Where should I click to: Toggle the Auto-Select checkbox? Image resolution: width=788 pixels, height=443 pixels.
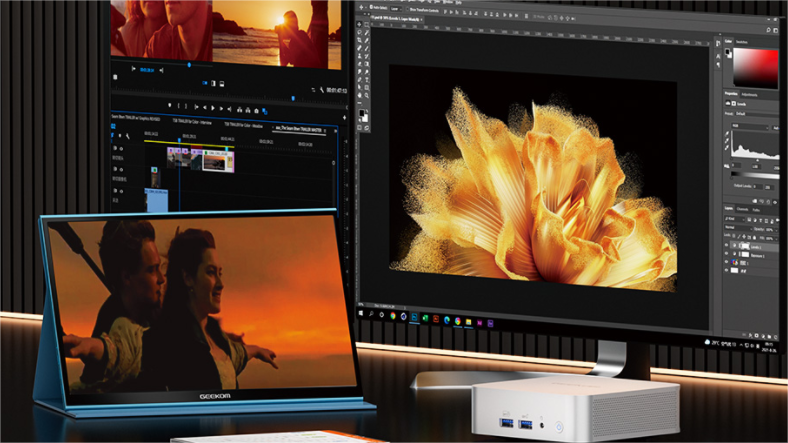(371, 7)
